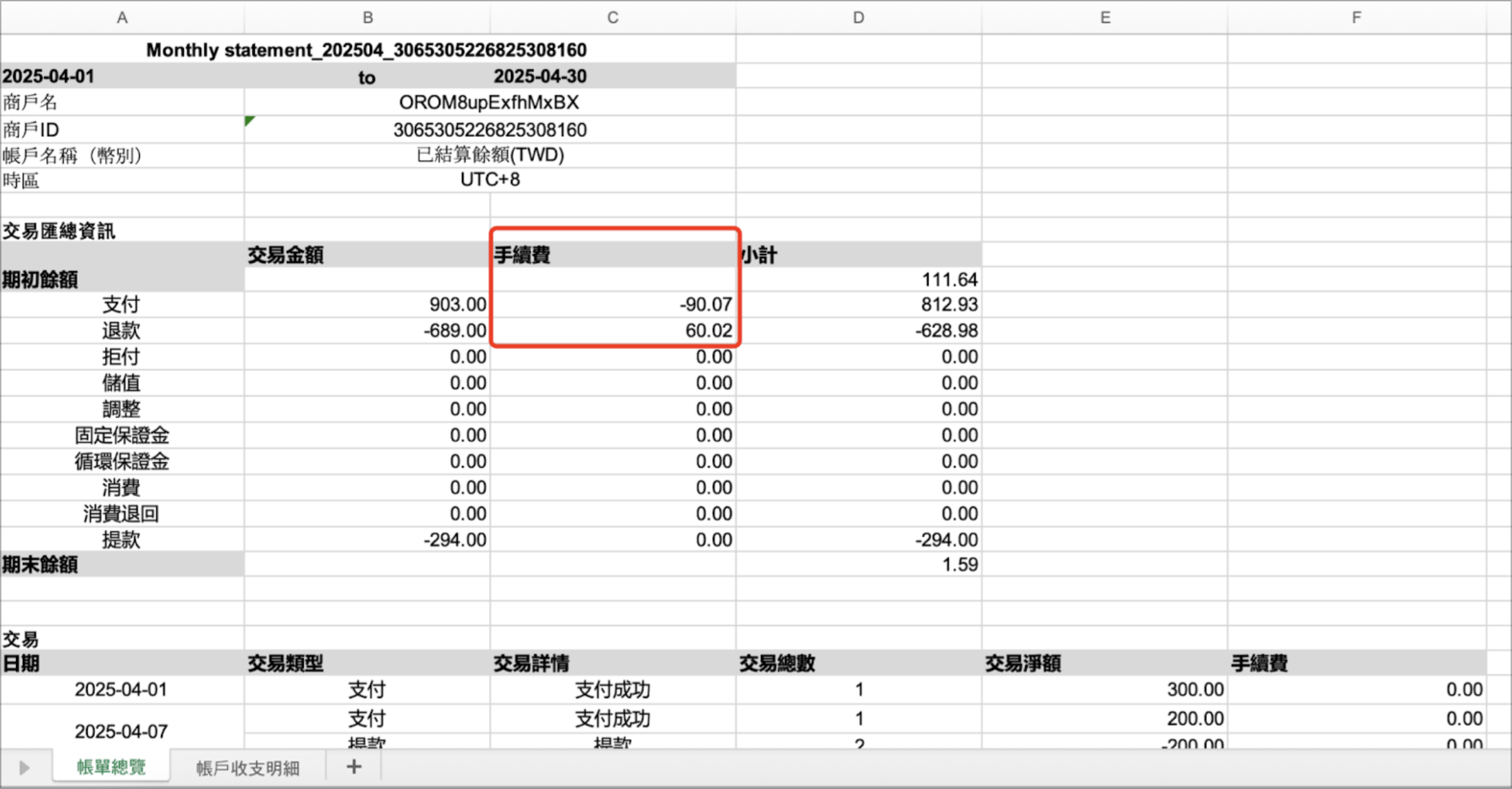Click the 手續費 summary heading

613,255
